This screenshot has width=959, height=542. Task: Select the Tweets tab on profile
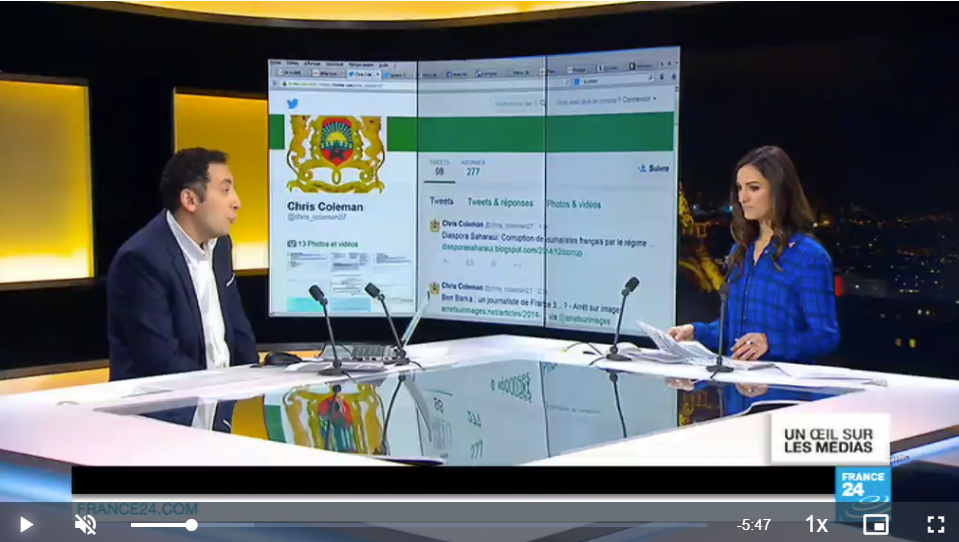[441, 202]
